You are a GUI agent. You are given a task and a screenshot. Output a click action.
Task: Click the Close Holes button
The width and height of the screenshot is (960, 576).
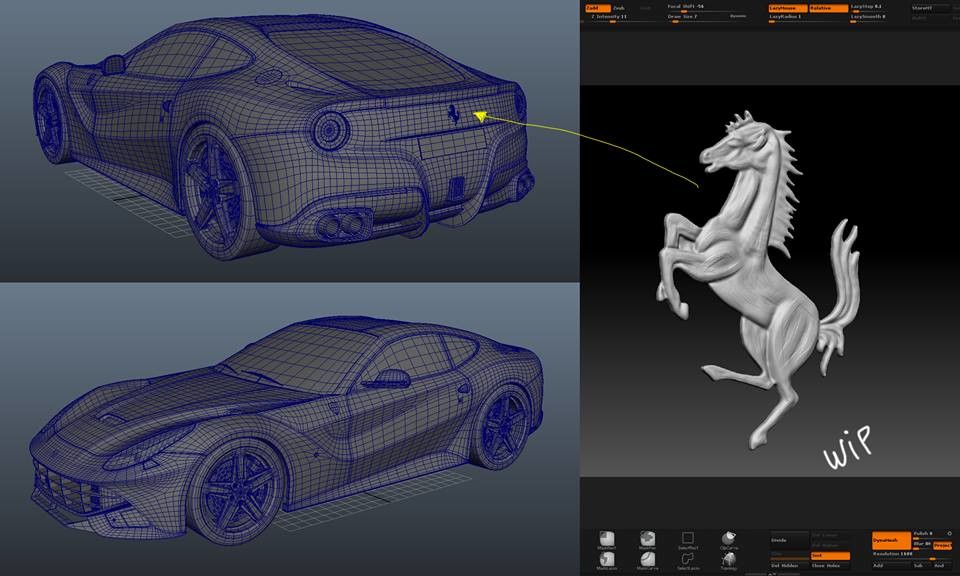(x=830, y=566)
